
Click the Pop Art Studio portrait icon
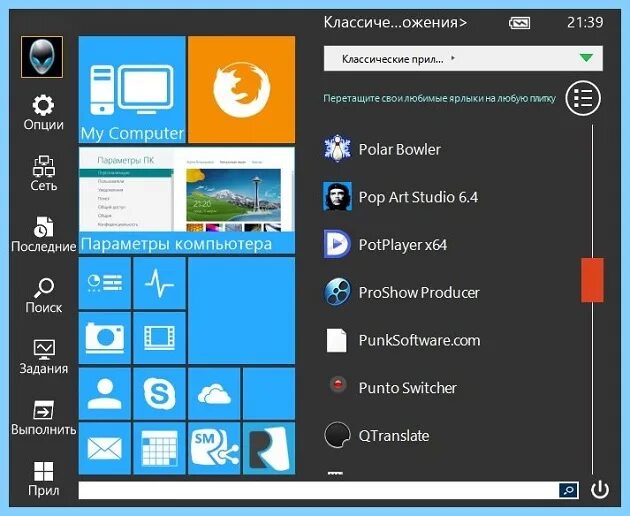coord(338,197)
